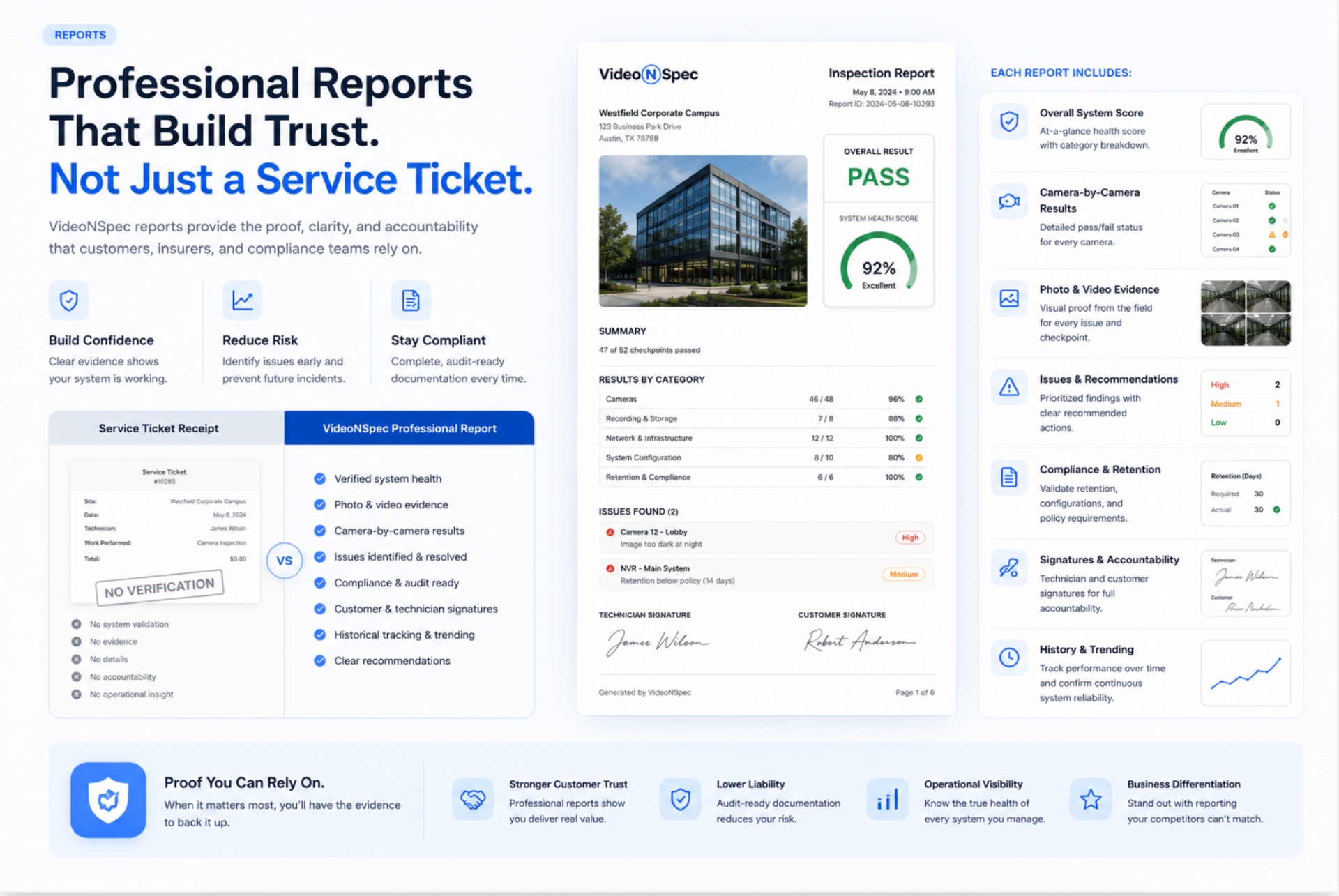Image resolution: width=1339 pixels, height=896 pixels.
Task: Click the Robert Anderson customer signature
Action: pyautogui.click(x=859, y=640)
